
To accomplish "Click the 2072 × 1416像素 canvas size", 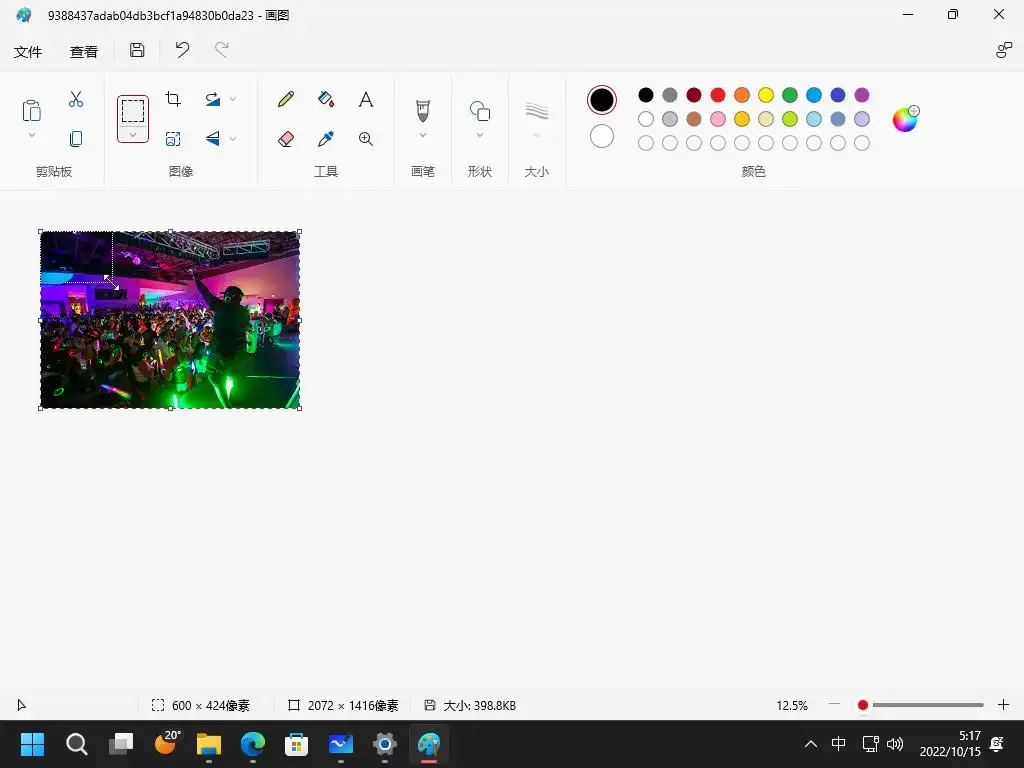I will pos(353,705).
